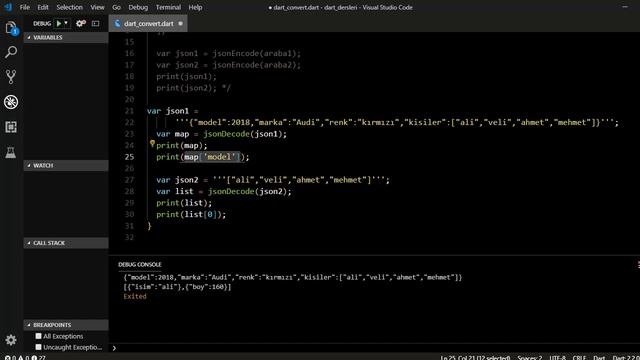Screen dimensions: 640x360
Task: Collapse the BREAKPOINTS section
Action: click(x=66, y=325)
